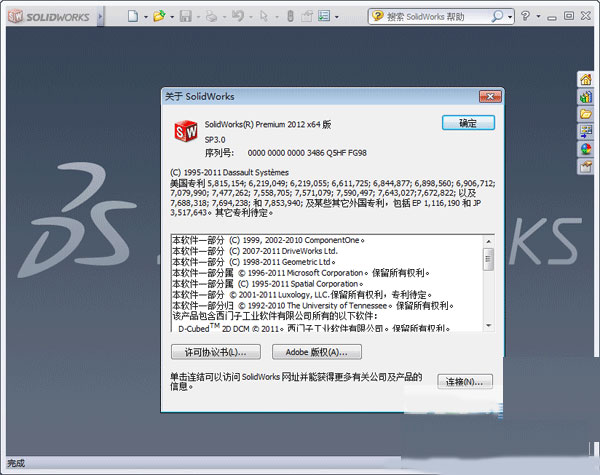Click the Geometric Ltd copyright line
The height and width of the screenshot is (475, 600).
point(254,262)
